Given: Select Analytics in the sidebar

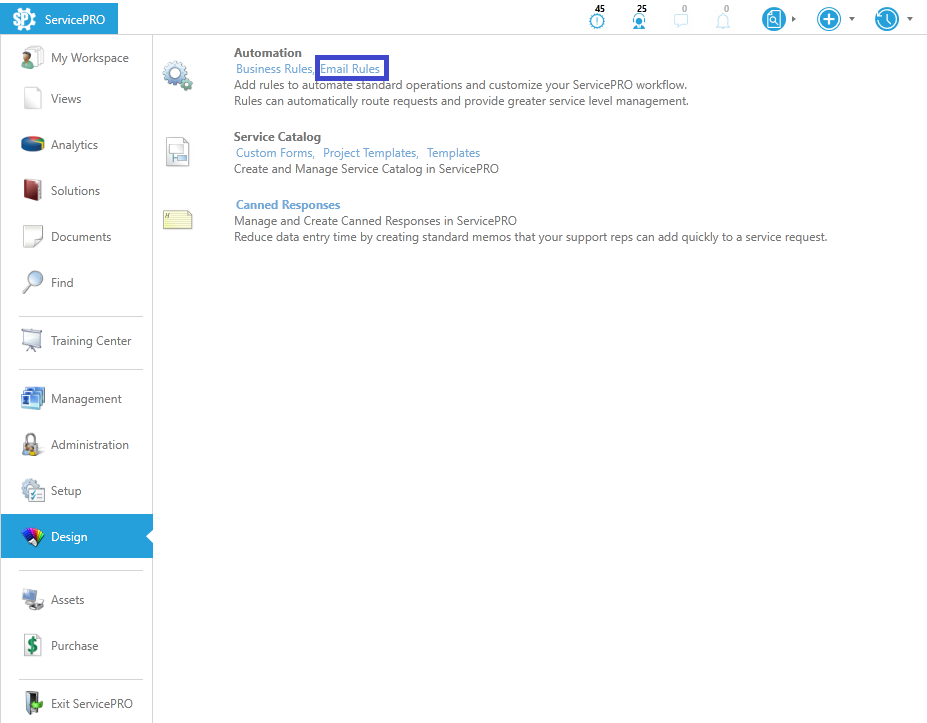Looking at the screenshot, I should (74, 145).
